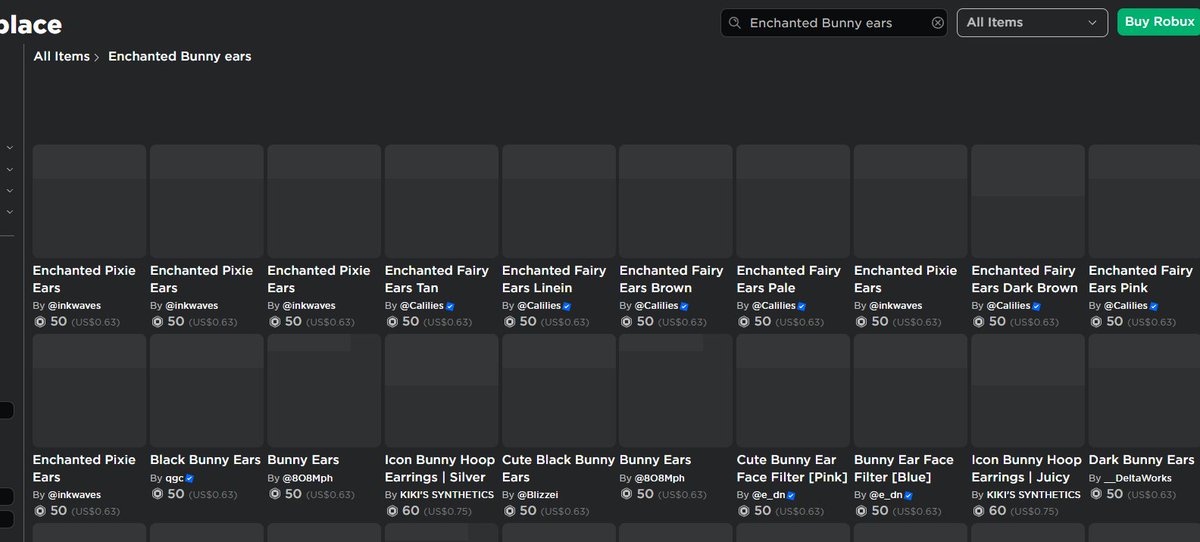Viewport: 1200px width, 542px height.
Task: Click the Robux icon under Dark Bunny Ears
Action: (x=1096, y=495)
